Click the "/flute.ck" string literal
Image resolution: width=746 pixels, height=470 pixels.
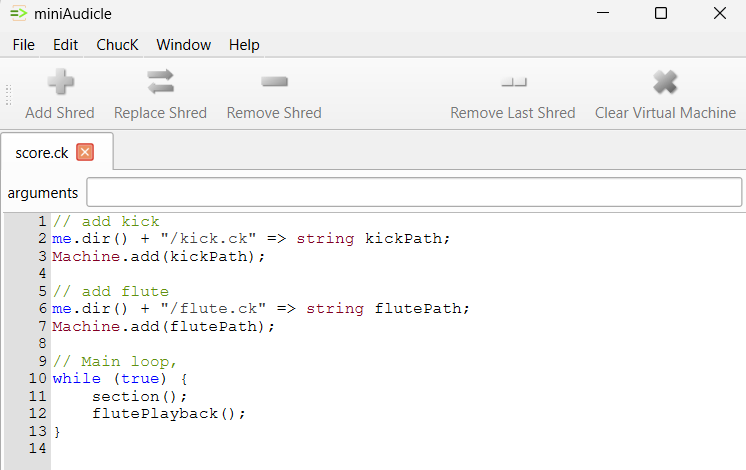213,308
